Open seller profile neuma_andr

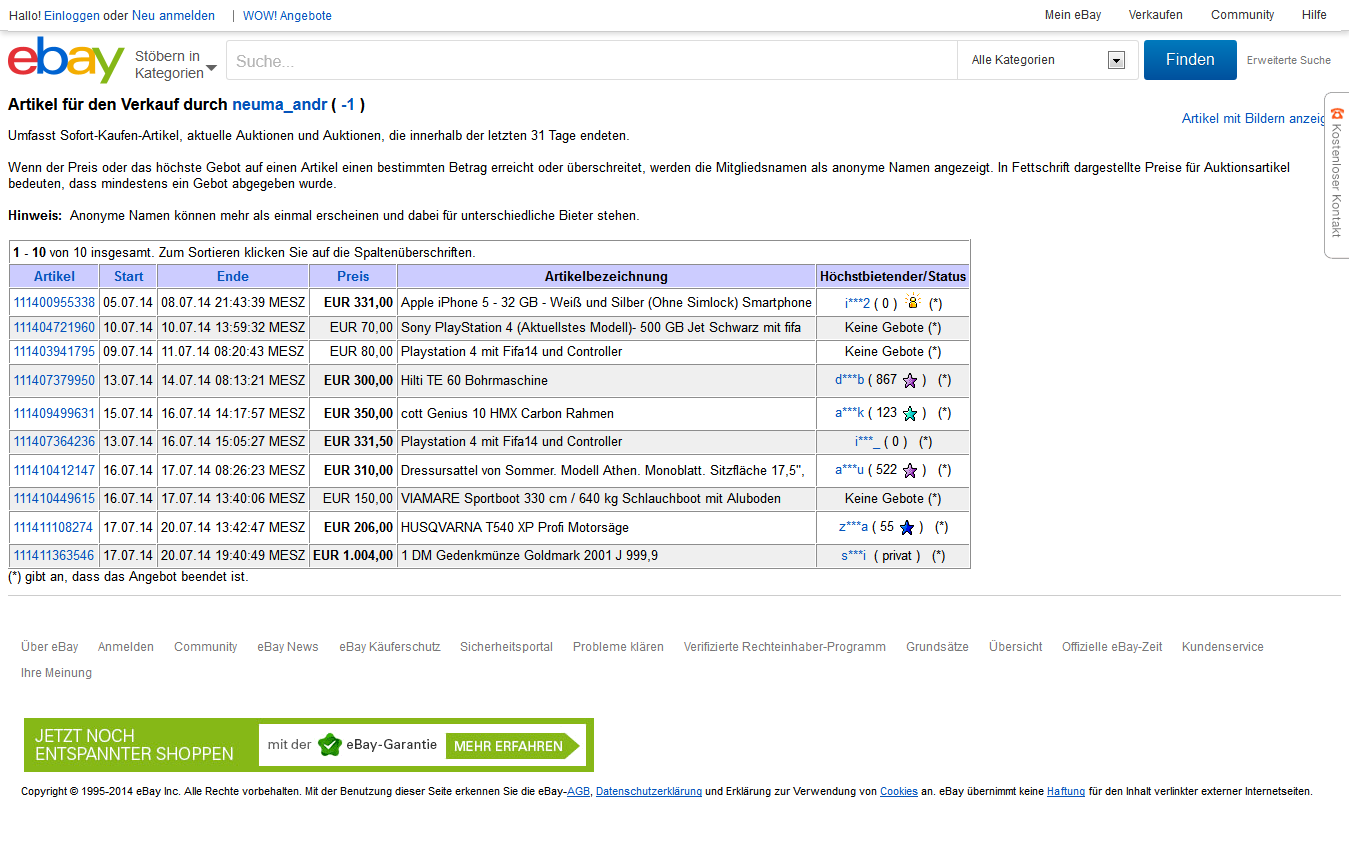point(280,104)
